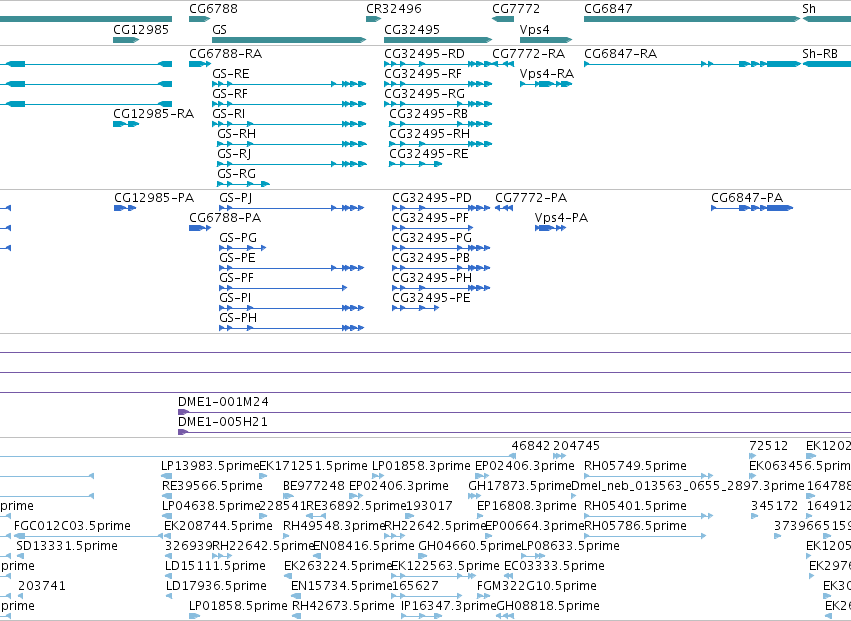Image resolution: width=851 pixels, height=621 pixels.
Task: Click the CG6847-PA protein label
Action: tap(747, 198)
